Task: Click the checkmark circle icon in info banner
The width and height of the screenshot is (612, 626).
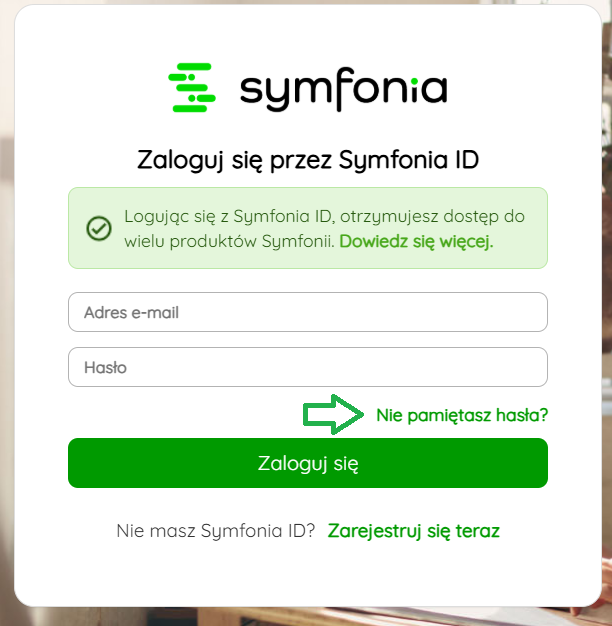Action: pos(99,228)
